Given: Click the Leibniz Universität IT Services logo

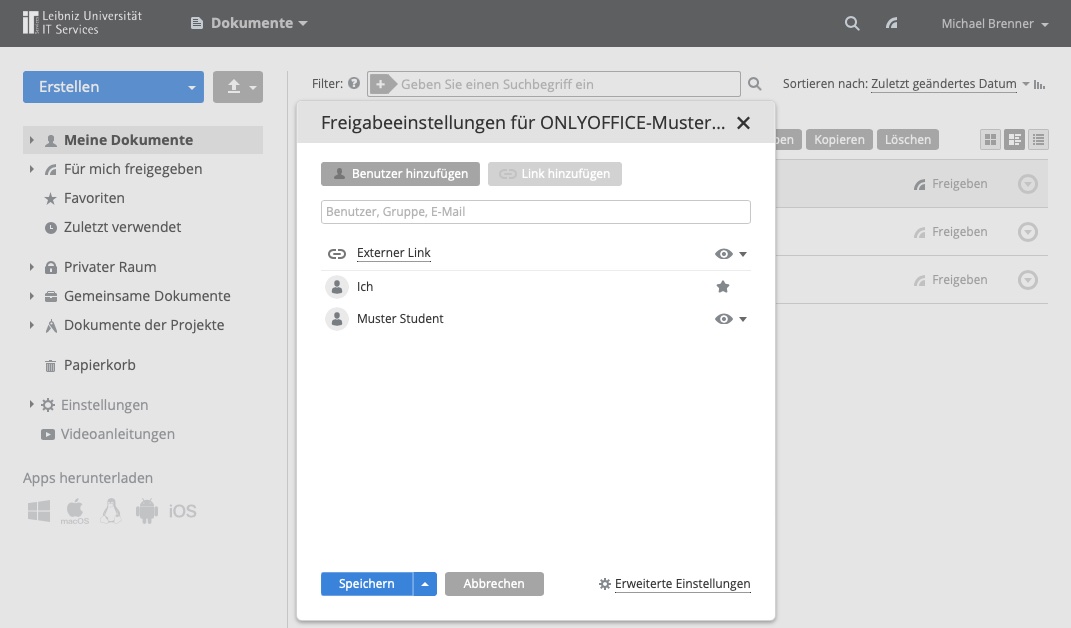Looking at the screenshot, I should click(x=82, y=23).
